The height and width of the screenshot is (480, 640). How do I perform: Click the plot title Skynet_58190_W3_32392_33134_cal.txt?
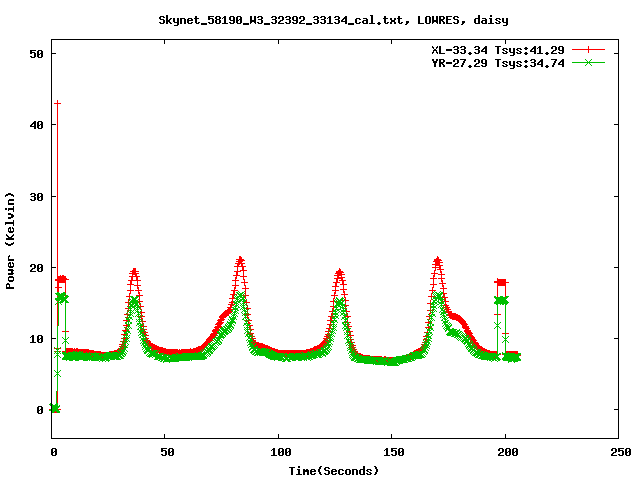click(x=333, y=20)
